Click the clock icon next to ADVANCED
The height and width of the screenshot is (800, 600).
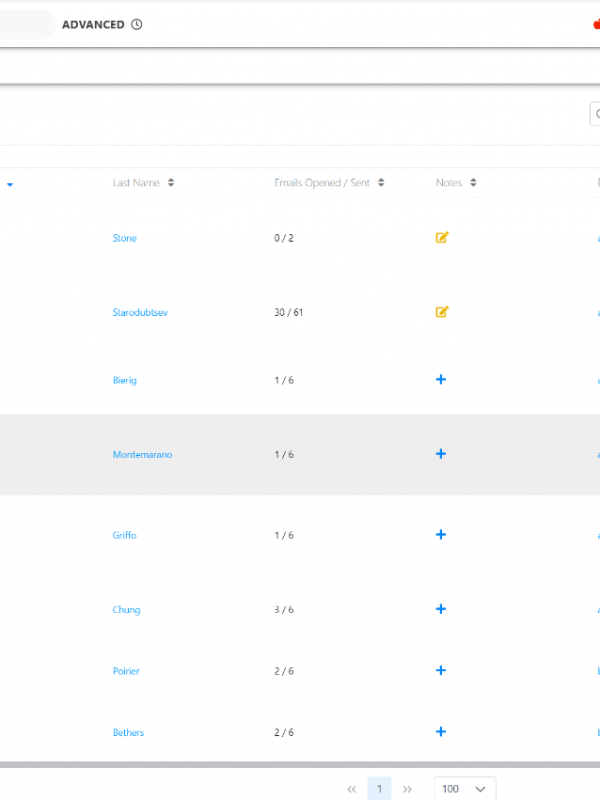pos(137,25)
